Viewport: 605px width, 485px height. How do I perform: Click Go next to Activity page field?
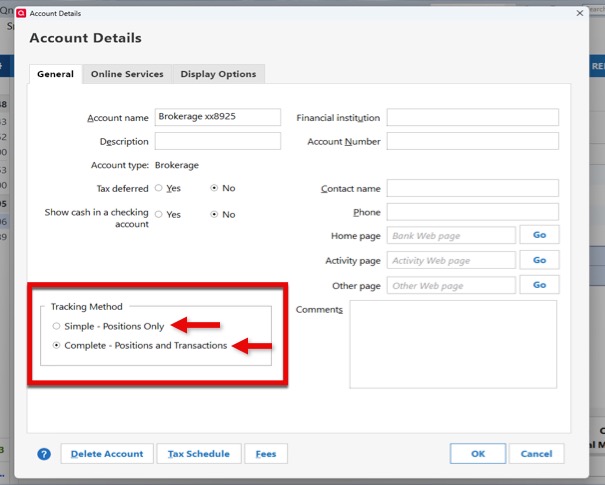point(539,260)
